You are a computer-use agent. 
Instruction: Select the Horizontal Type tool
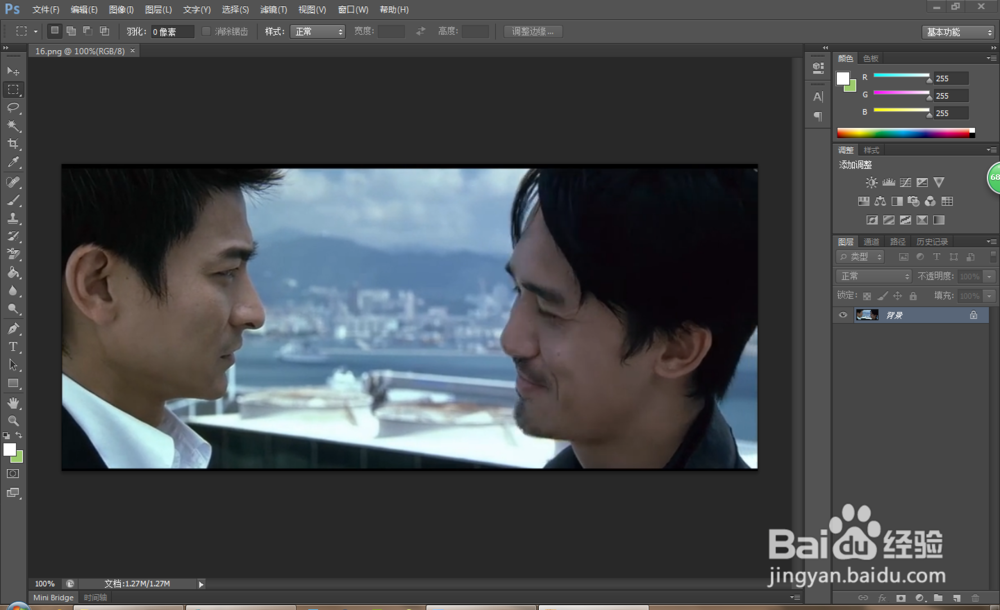(x=13, y=346)
